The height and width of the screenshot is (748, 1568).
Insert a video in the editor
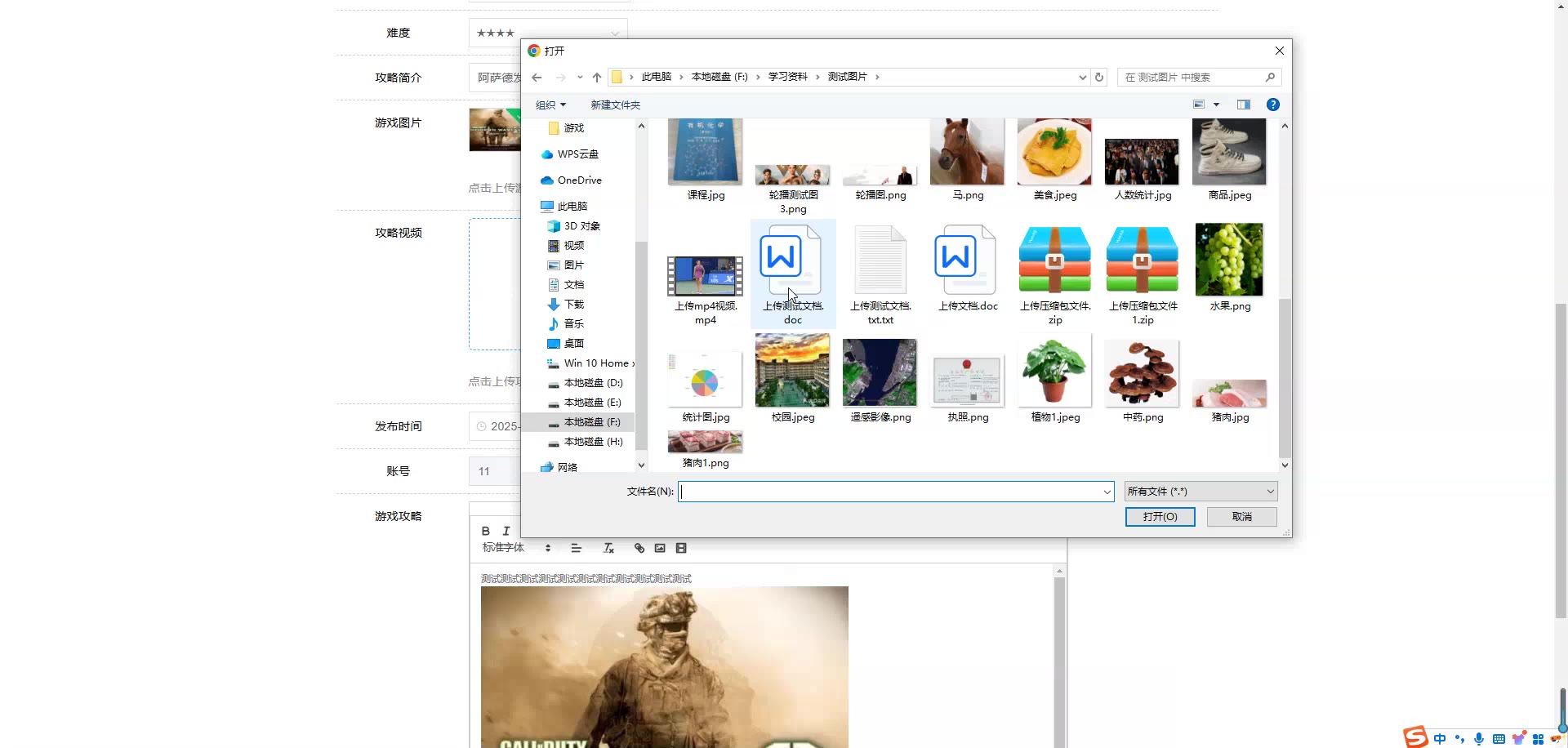pyautogui.click(x=681, y=548)
